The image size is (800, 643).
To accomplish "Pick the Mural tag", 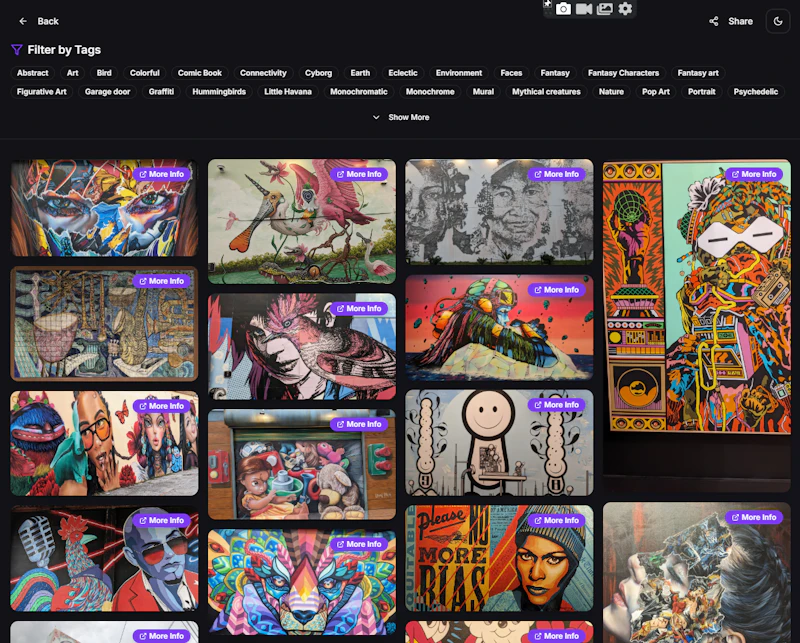I will coord(483,92).
